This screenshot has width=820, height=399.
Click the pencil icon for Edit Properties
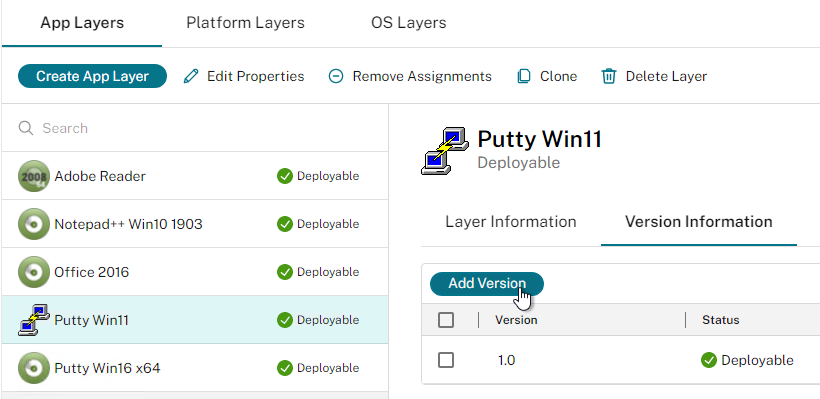click(191, 76)
